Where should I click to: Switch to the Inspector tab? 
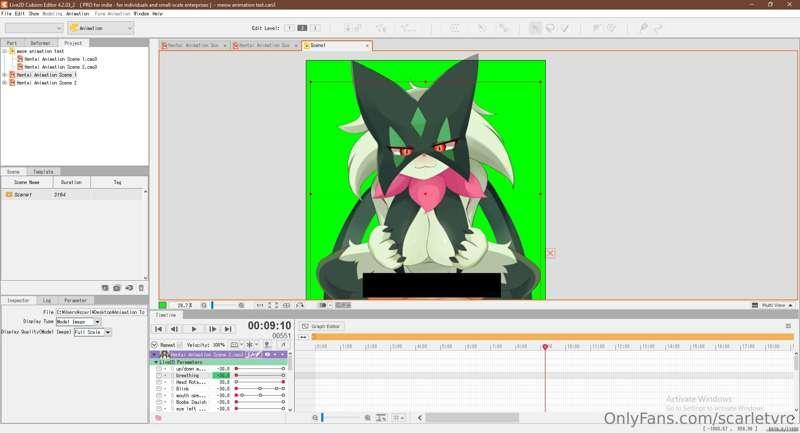point(18,301)
